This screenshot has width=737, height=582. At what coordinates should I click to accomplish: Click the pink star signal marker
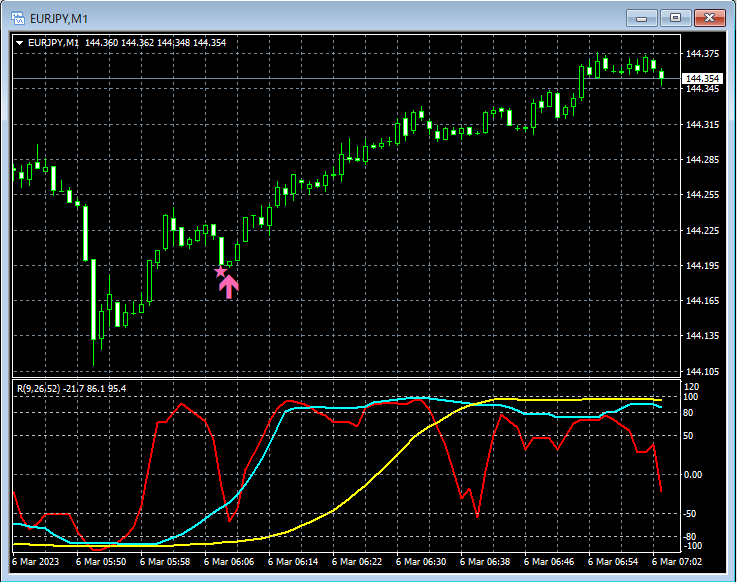coord(220,272)
